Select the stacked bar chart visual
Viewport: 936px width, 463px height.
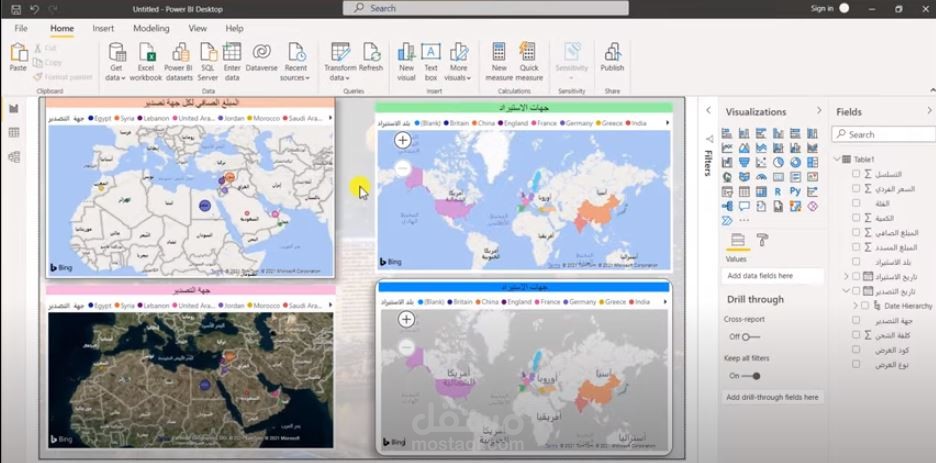click(x=727, y=133)
